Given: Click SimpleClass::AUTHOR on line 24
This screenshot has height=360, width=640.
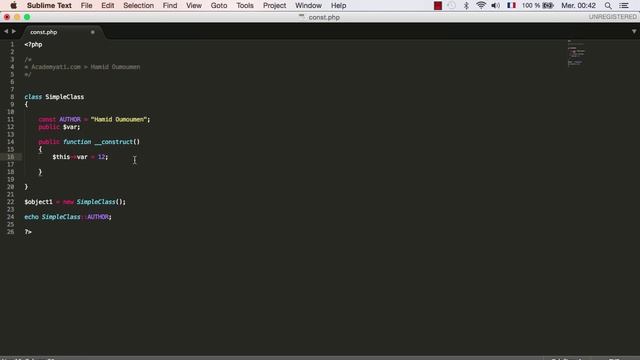Looking at the screenshot, I should 75,217.
